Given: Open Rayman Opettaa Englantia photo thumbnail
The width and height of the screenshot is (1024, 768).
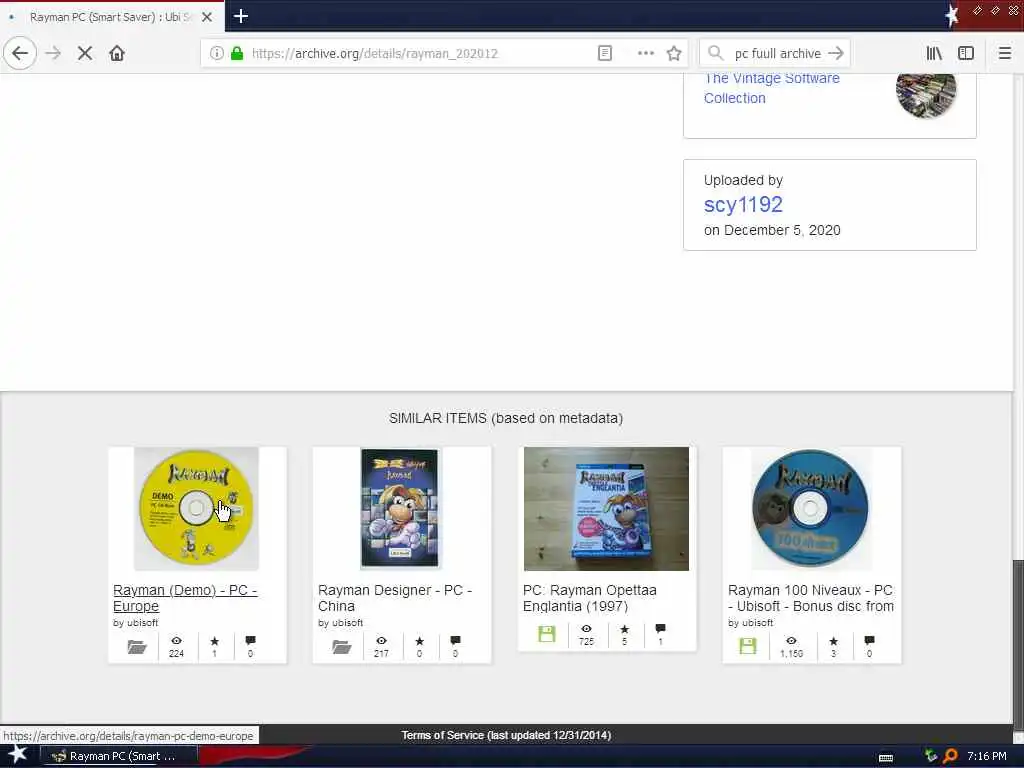Looking at the screenshot, I should (606, 509).
